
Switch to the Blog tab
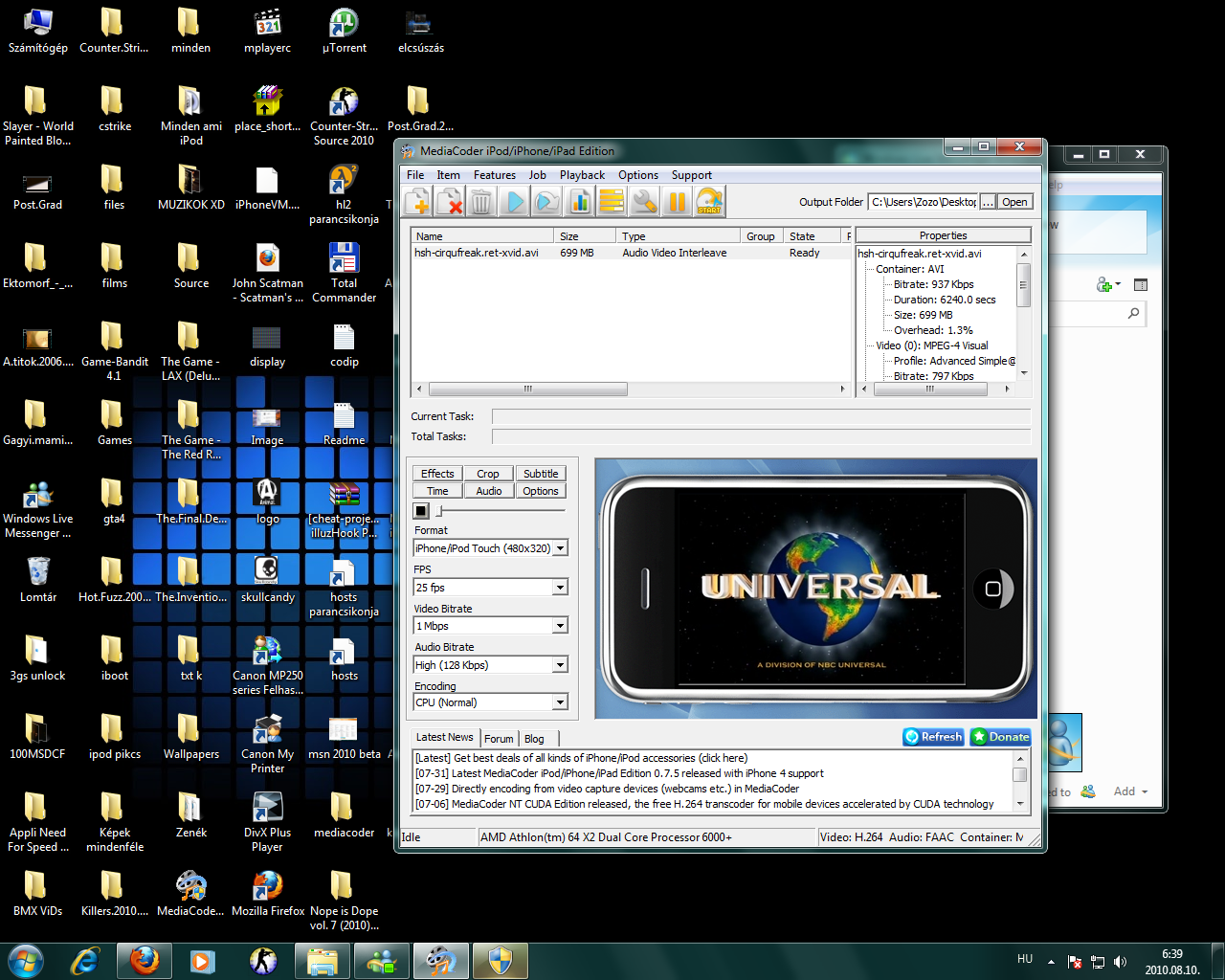534,739
